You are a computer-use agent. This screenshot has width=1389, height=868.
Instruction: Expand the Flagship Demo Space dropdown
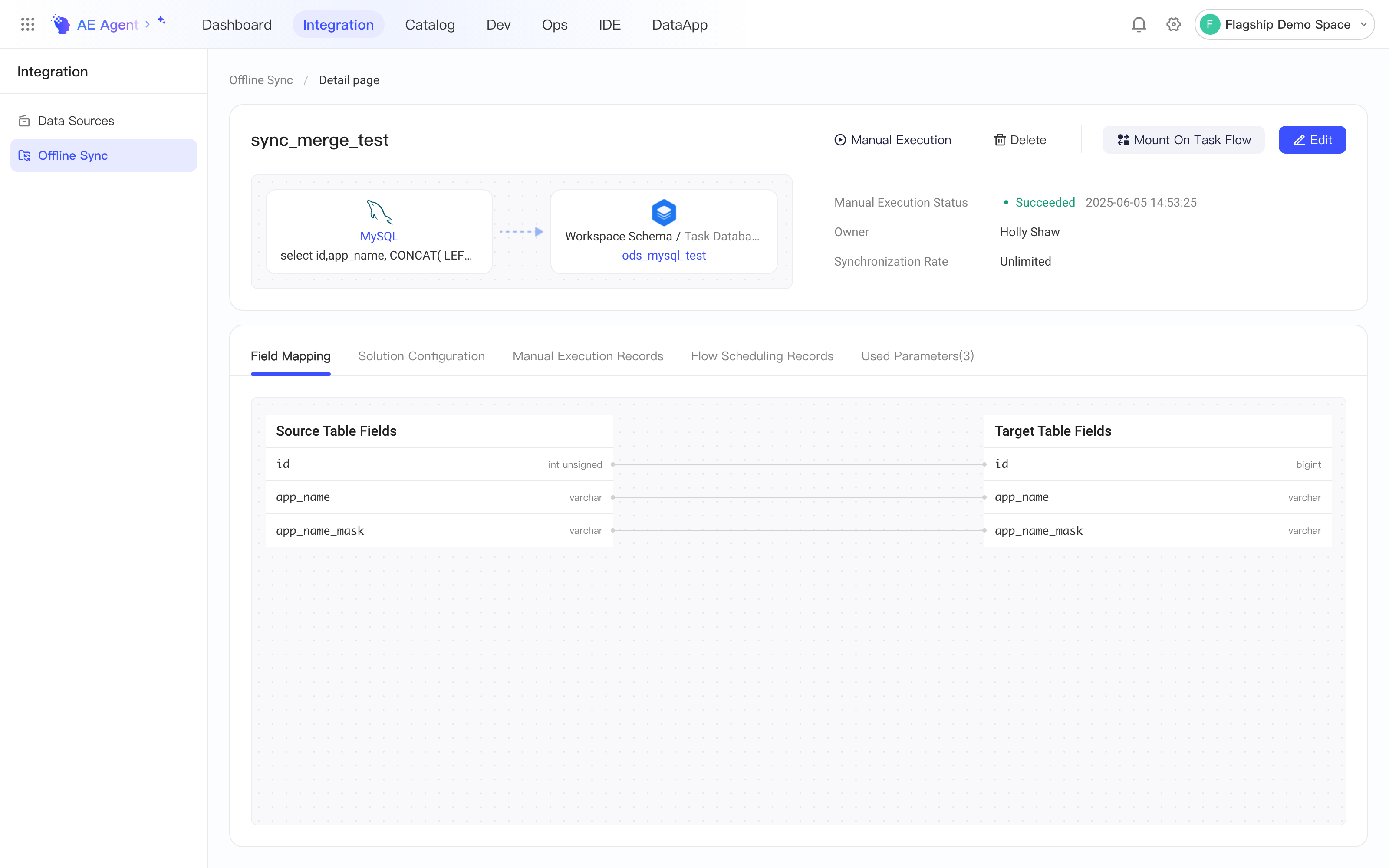pyautogui.click(x=1364, y=25)
